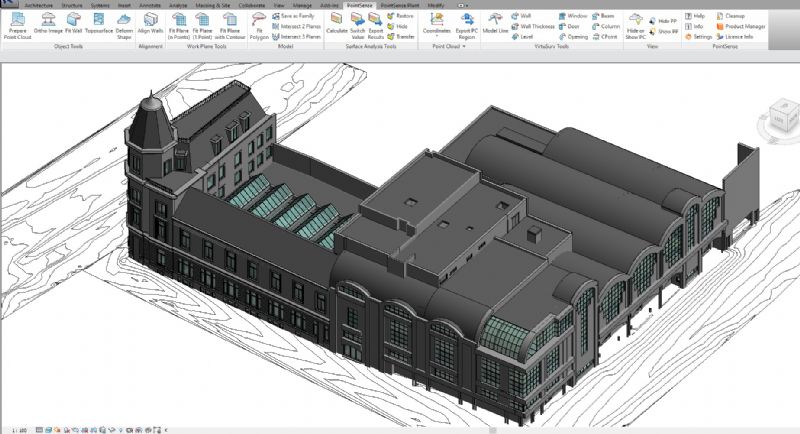Screen dimensions: 800x434
Task: Toggle Hide PP visibility
Action: coord(666,20)
